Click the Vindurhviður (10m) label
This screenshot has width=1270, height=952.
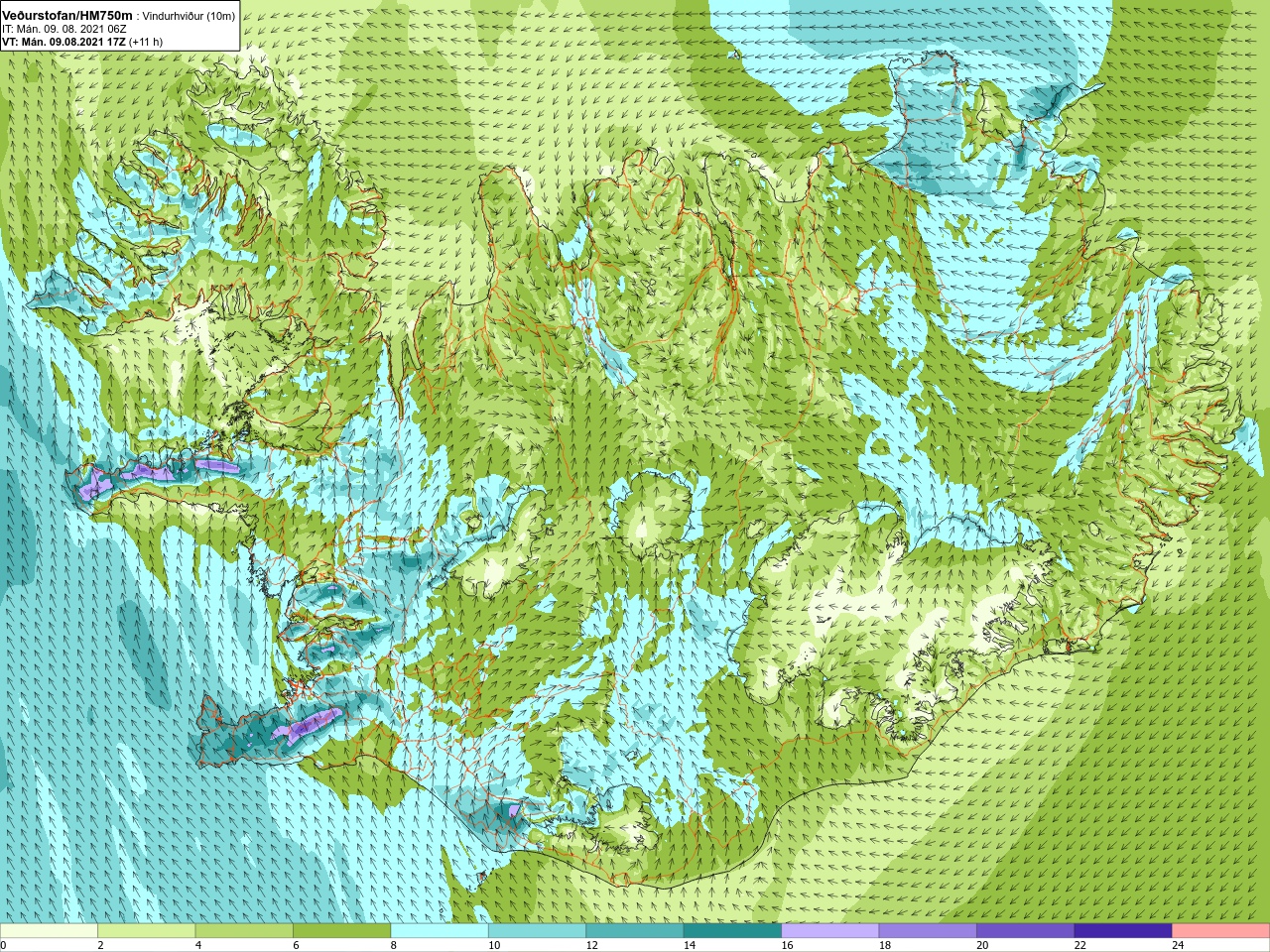coord(189,16)
